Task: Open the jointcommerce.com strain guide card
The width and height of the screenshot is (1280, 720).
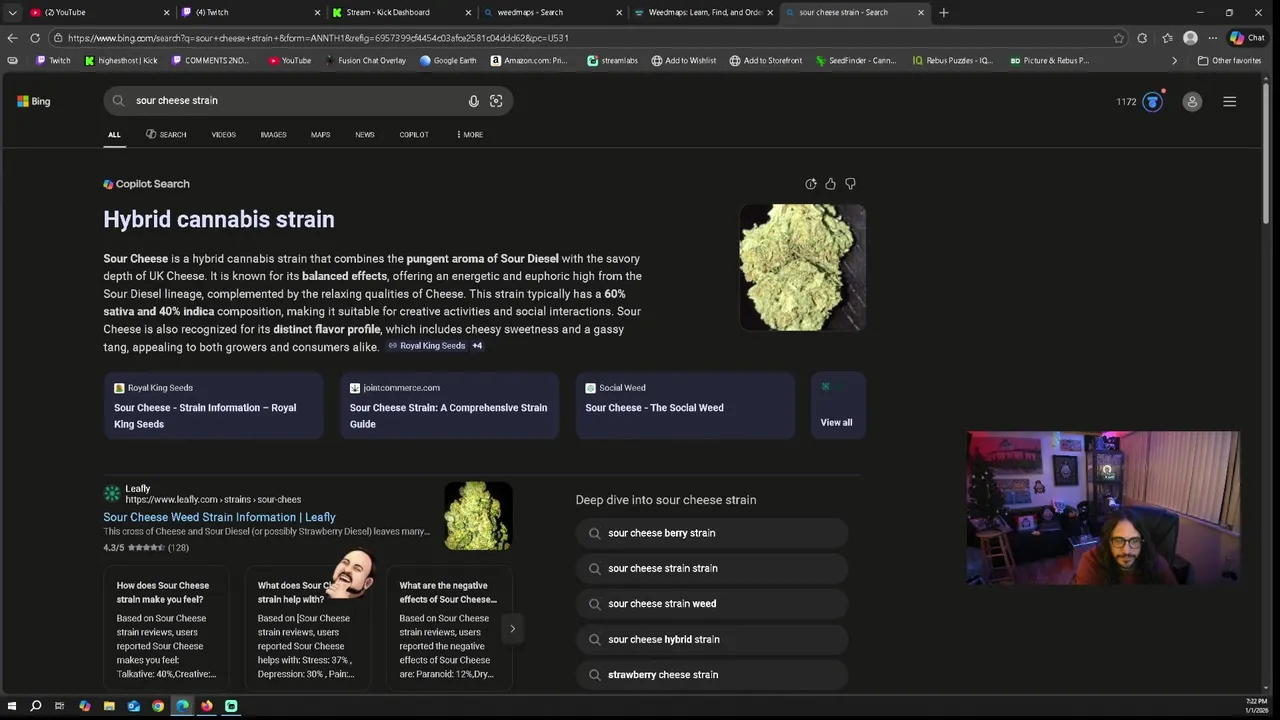Action: pos(449,406)
